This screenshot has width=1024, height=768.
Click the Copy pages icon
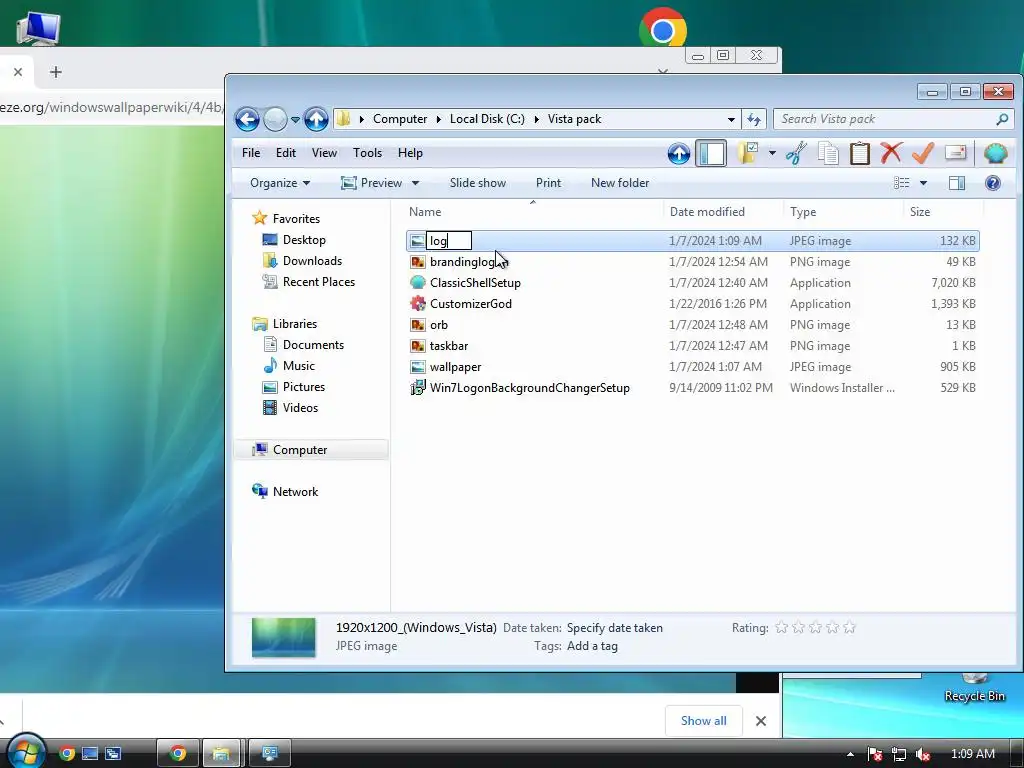tap(828, 153)
